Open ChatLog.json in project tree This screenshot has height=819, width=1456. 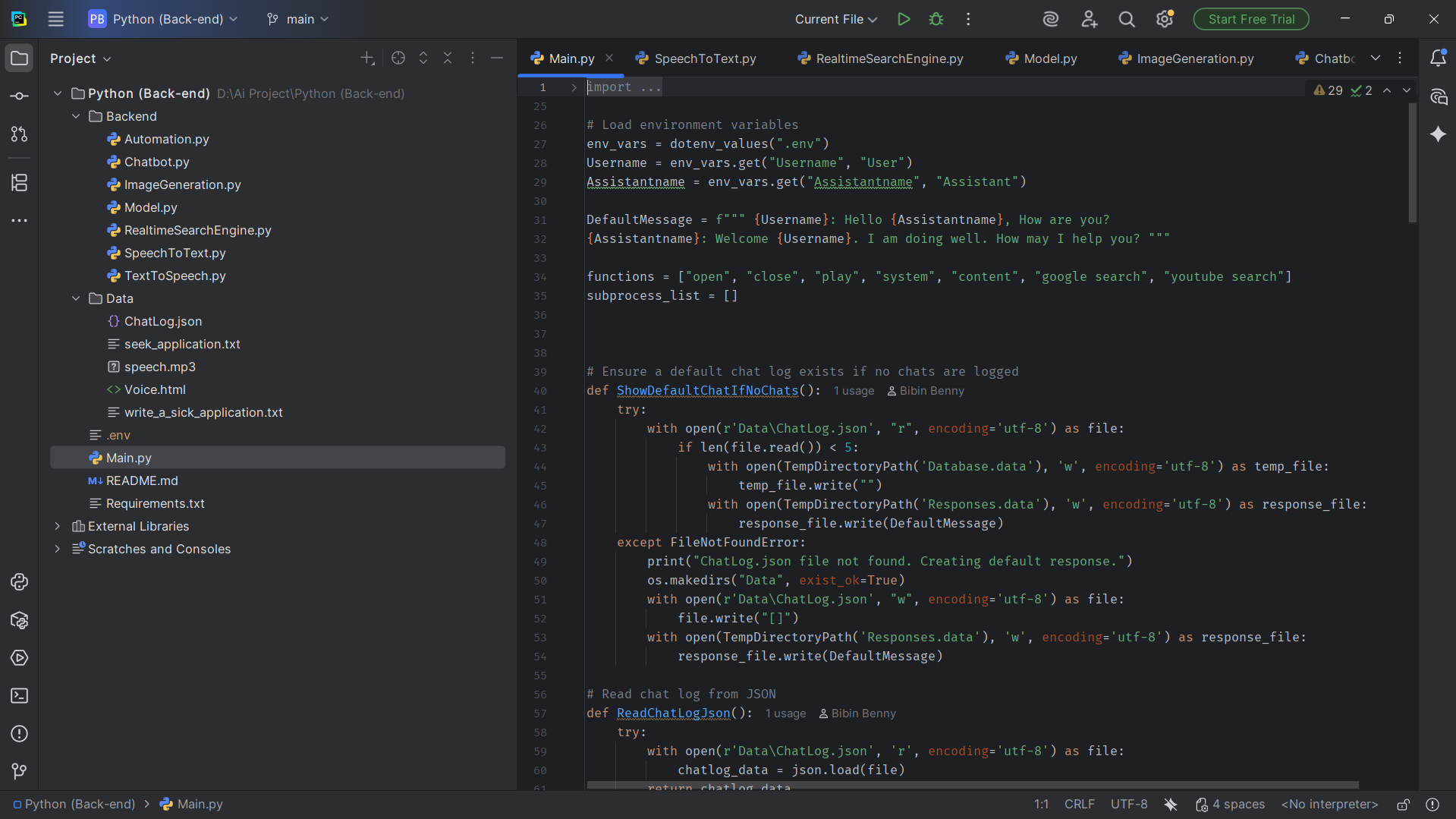[x=162, y=321]
